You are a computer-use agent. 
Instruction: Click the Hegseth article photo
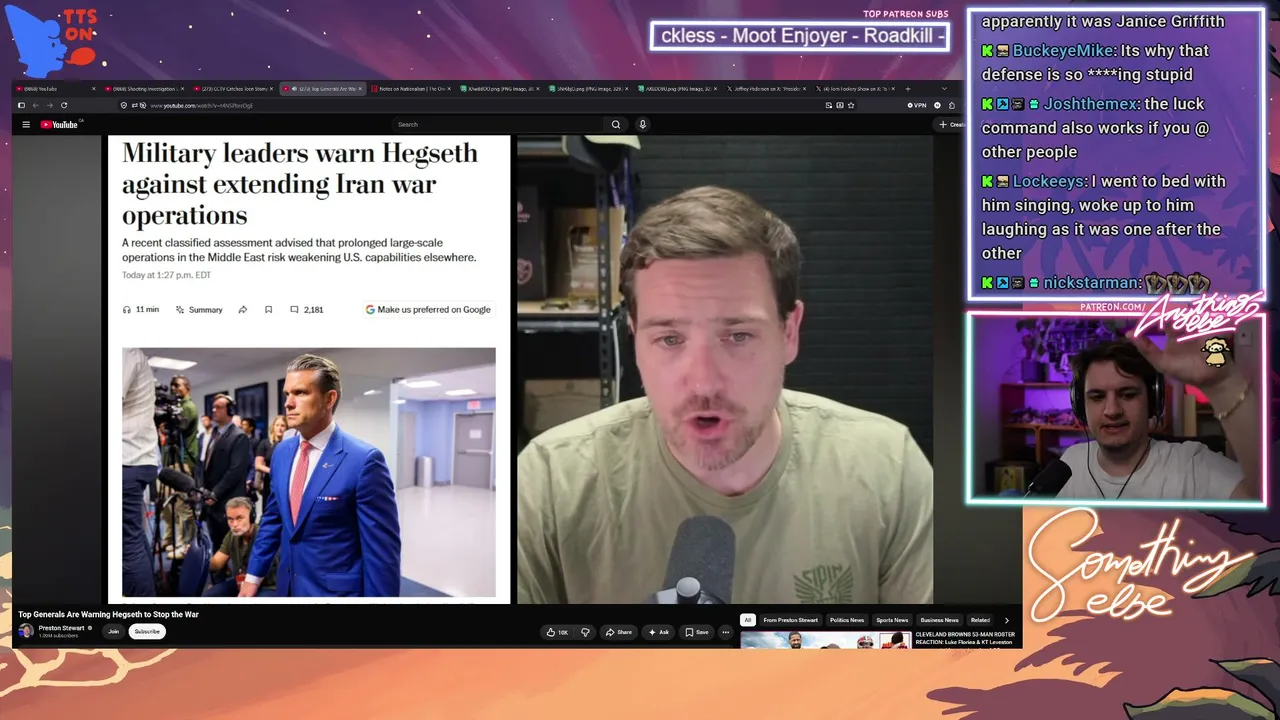click(x=309, y=472)
